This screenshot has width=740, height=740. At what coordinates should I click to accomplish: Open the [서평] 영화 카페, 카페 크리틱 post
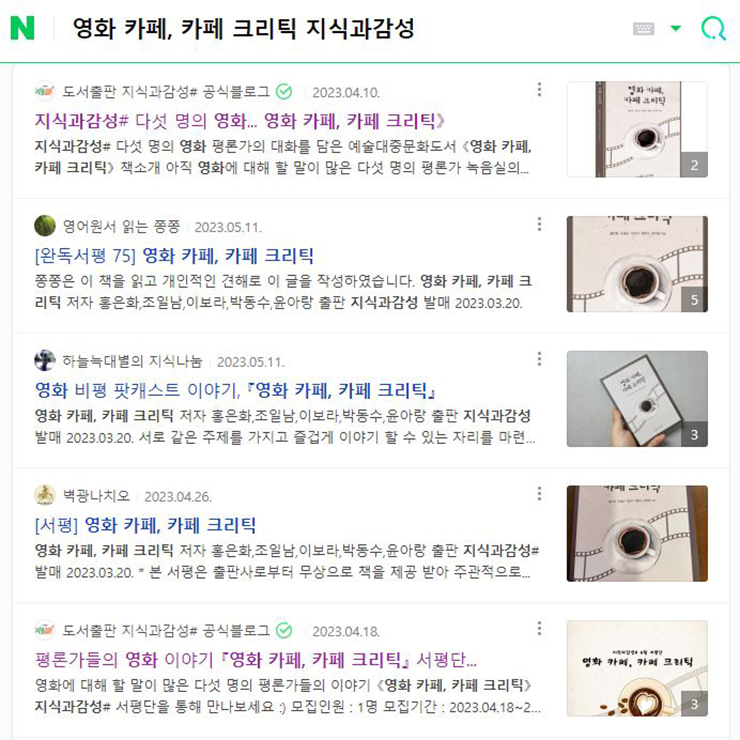145,525
